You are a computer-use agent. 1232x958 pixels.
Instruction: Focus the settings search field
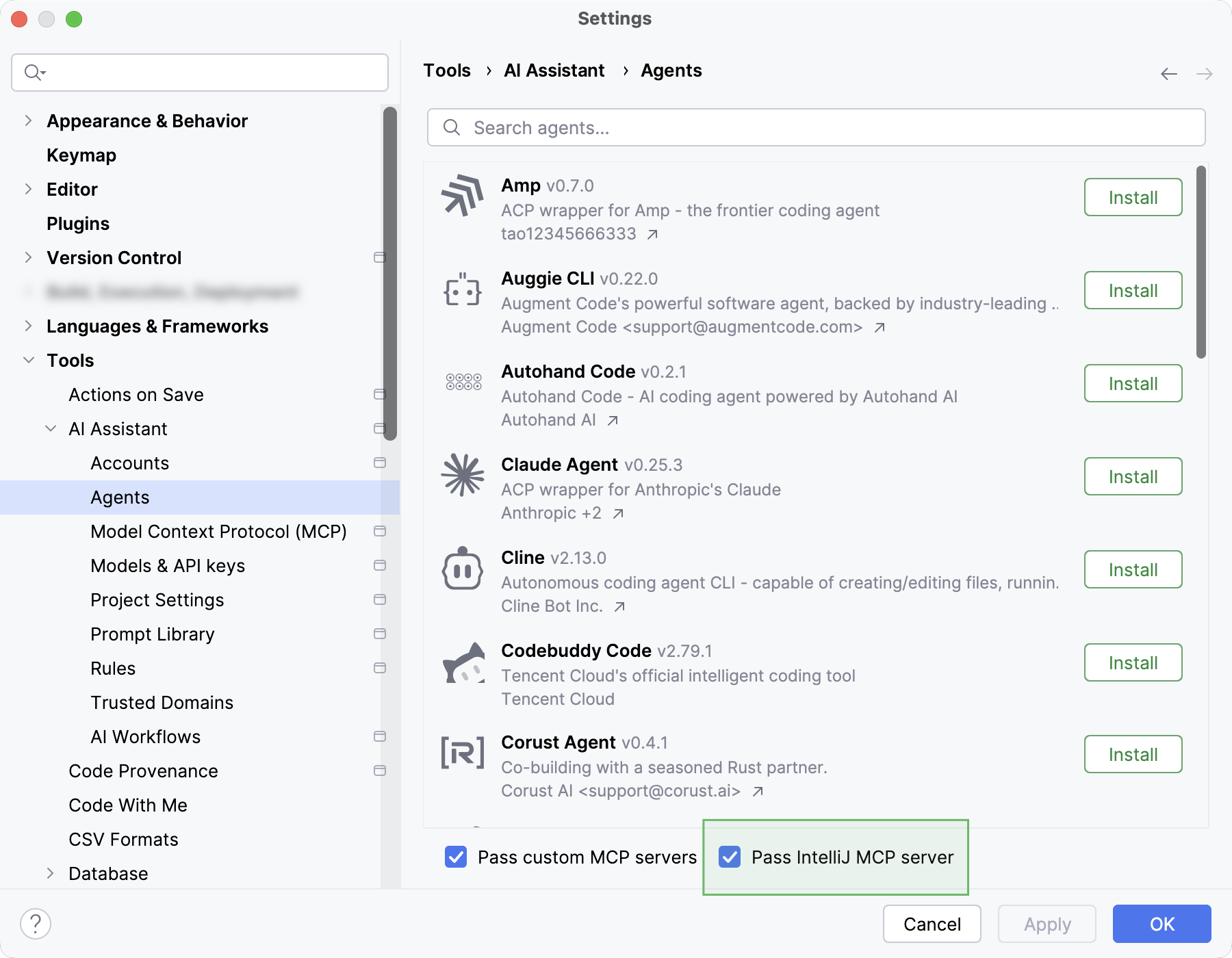[200, 73]
